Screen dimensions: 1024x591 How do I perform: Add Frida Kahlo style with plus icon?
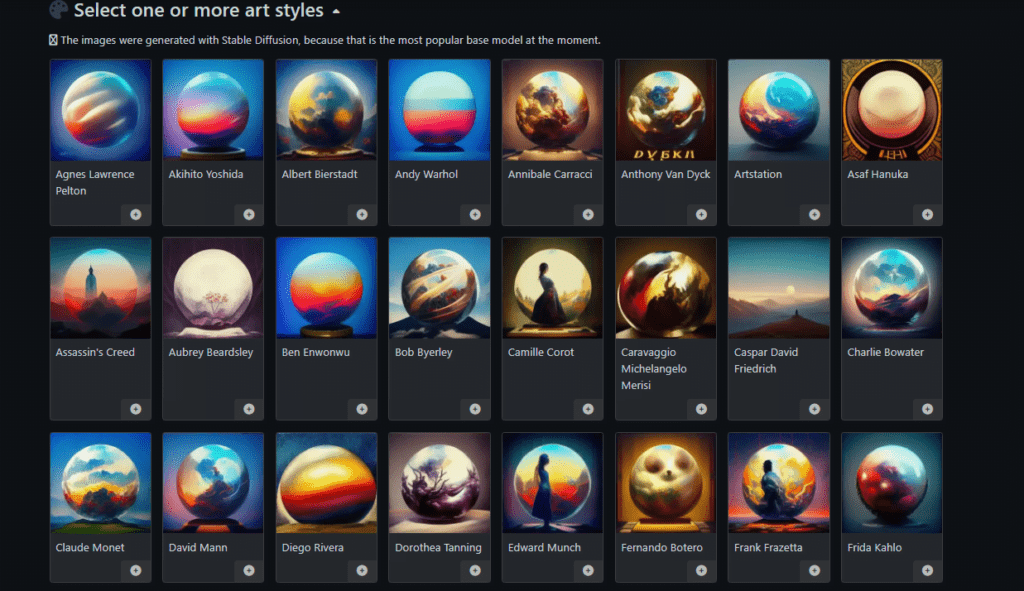(927, 570)
